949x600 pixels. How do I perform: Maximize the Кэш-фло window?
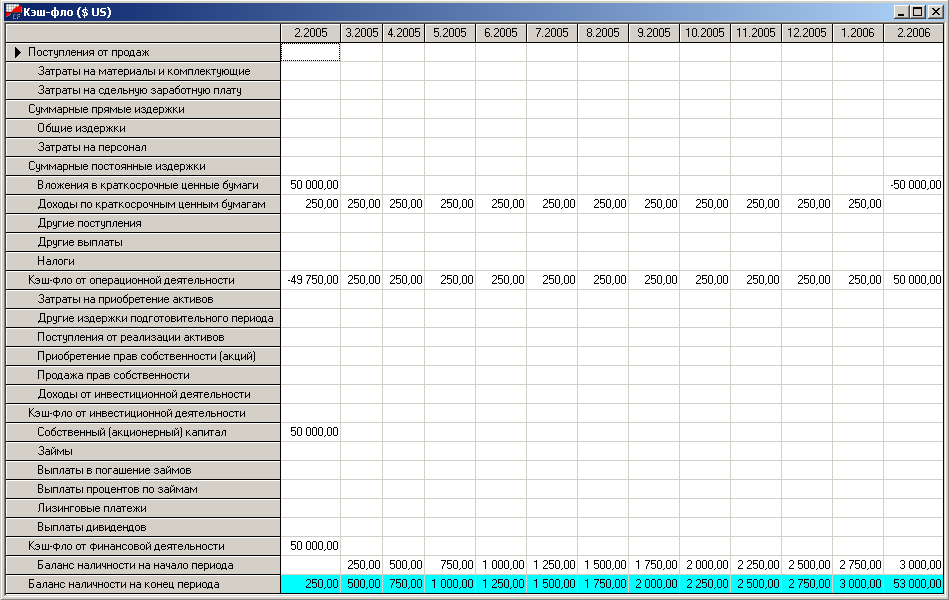918,12
